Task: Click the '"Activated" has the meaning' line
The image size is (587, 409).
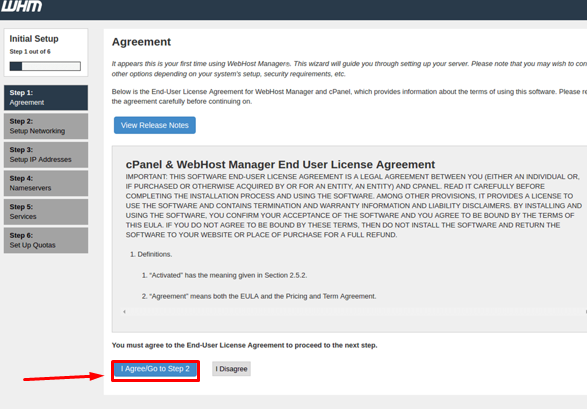Action: pos(225,275)
